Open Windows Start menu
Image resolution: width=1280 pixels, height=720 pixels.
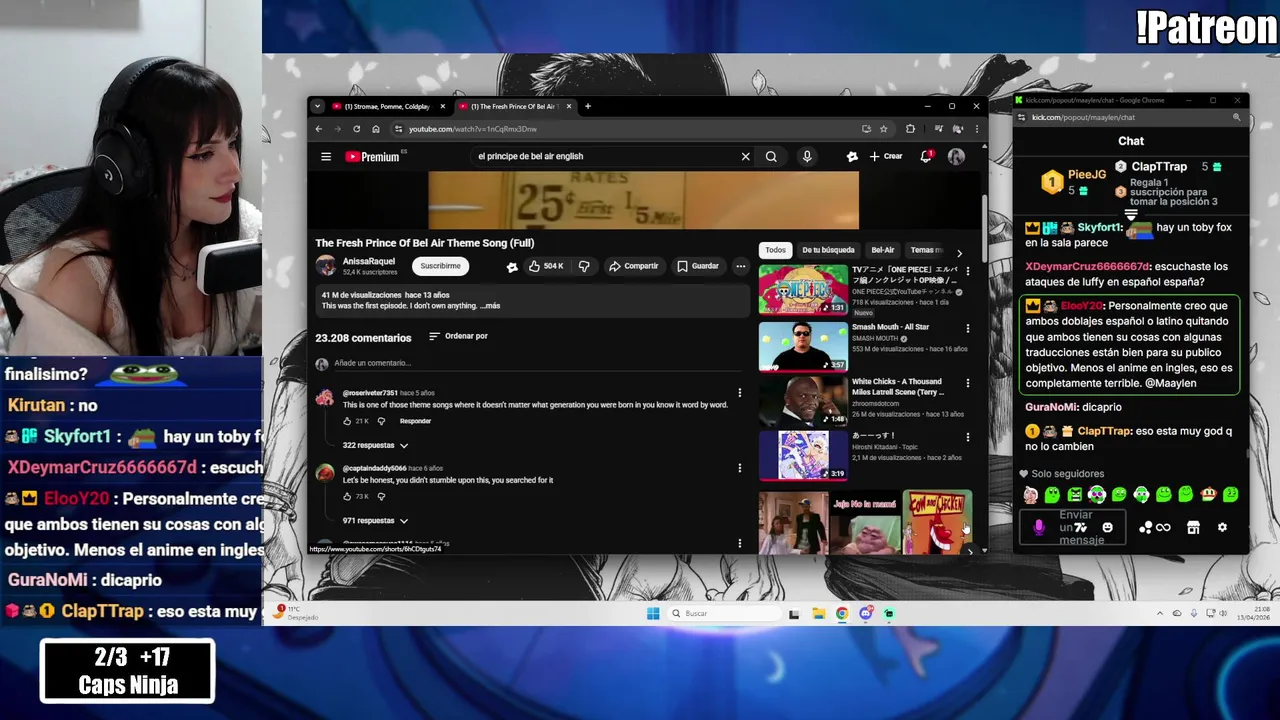tap(653, 614)
